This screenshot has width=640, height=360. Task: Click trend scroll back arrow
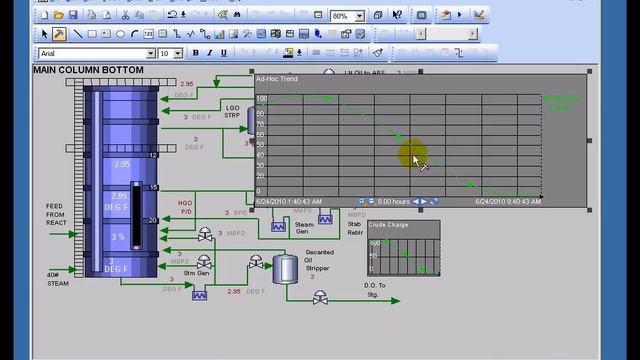click(x=416, y=201)
